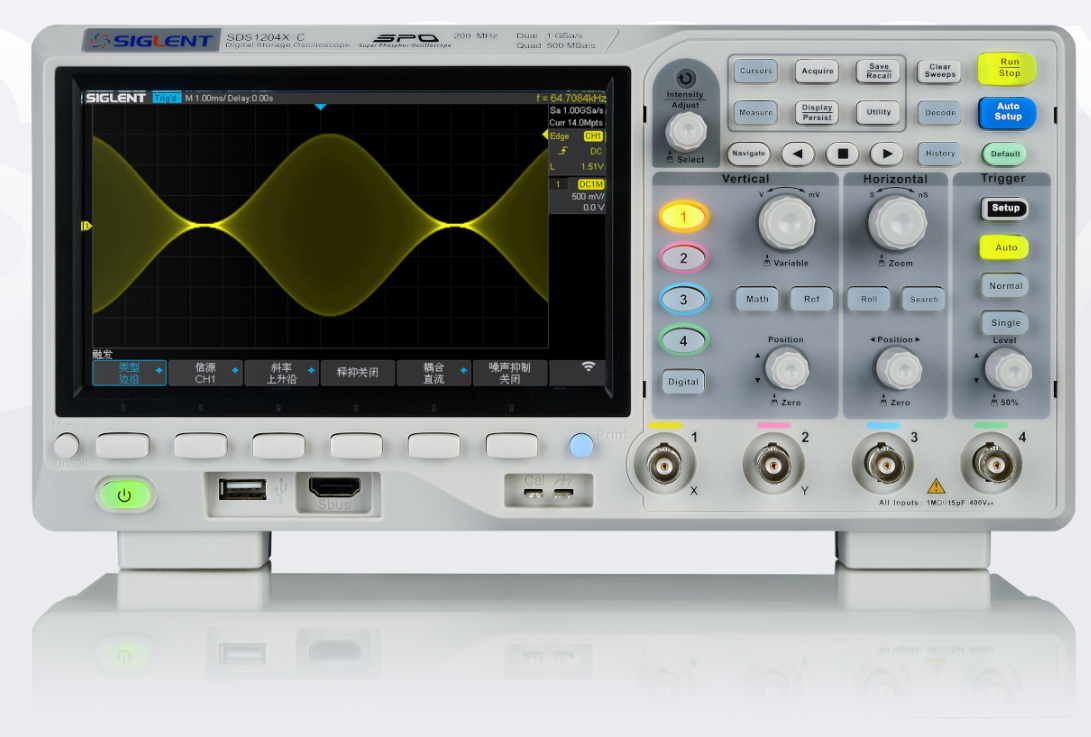
Task: Push the blue Auto Setup button
Action: tap(1008, 112)
